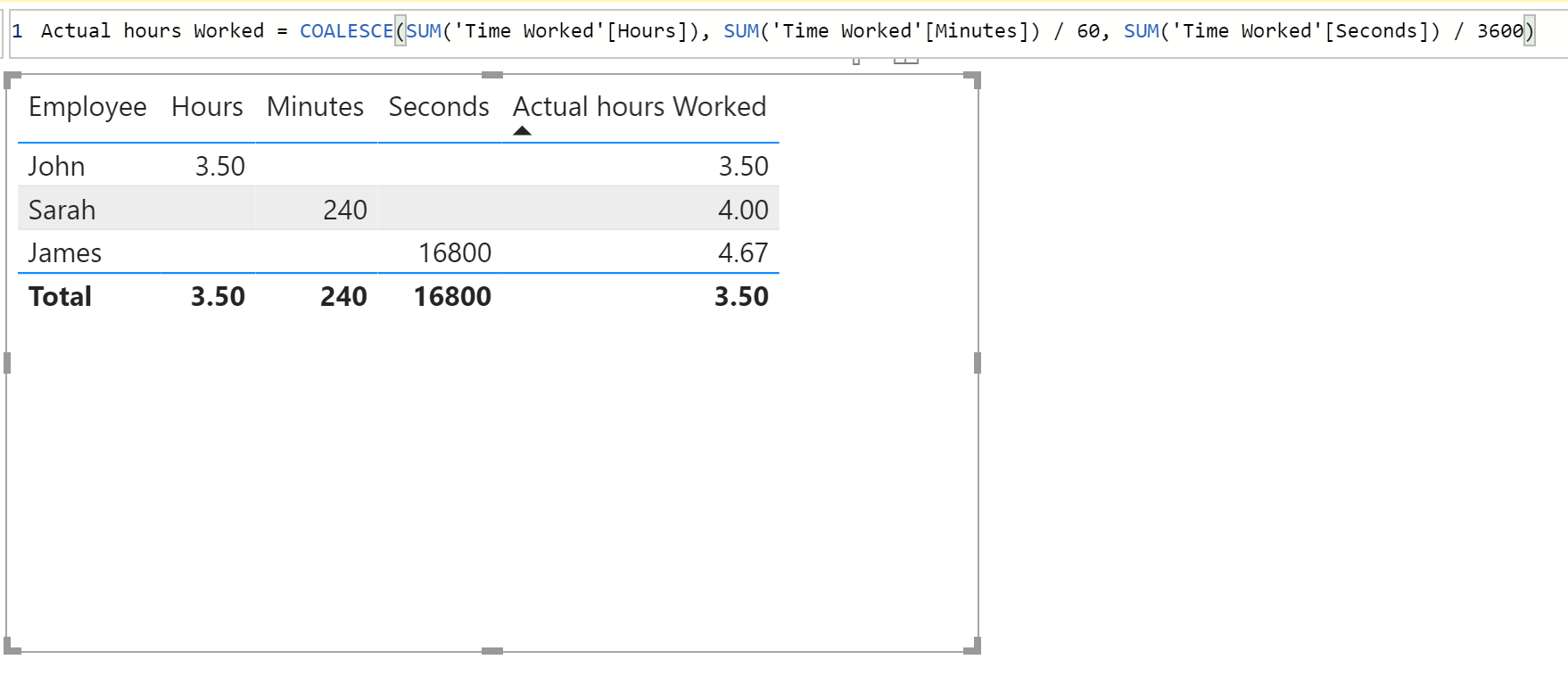Select the John row name

(x=56, y=167)
